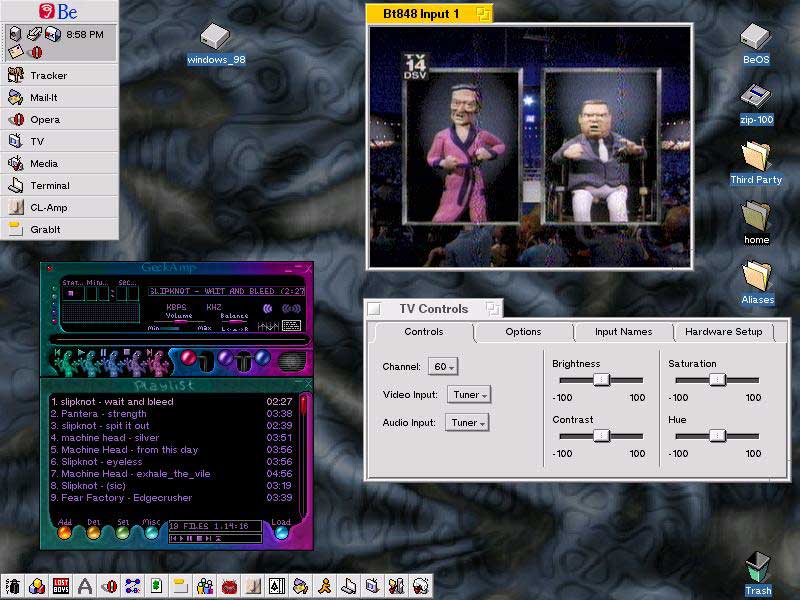Click the red ball button in GeekAmp

point(188,358)
